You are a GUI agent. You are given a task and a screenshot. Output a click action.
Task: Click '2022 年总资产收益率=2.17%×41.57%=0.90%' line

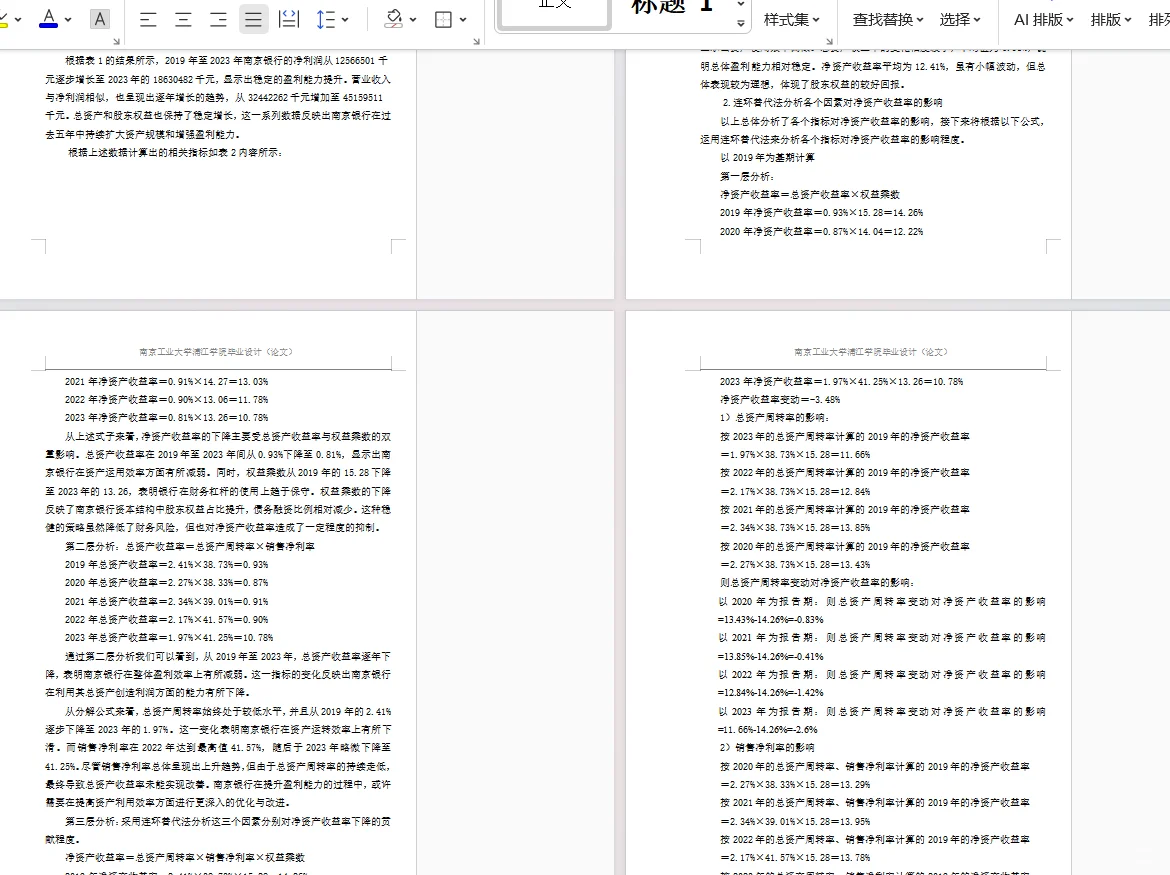pyautogui.click(x=166, y=620)
